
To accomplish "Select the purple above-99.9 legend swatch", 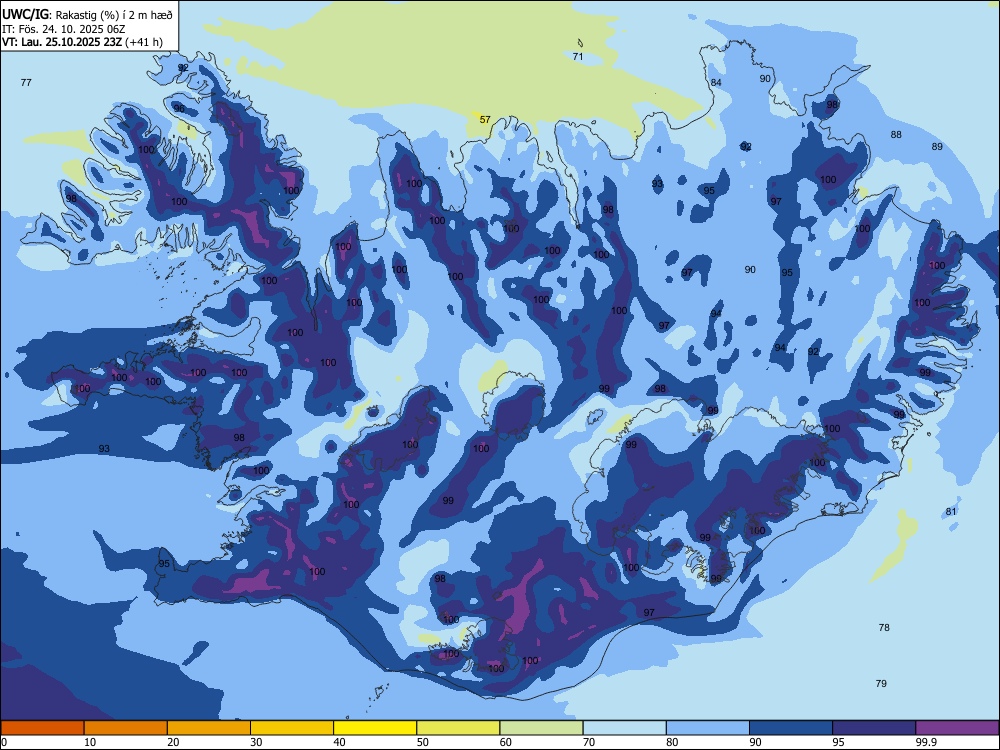I will click(x=957, y=728).
